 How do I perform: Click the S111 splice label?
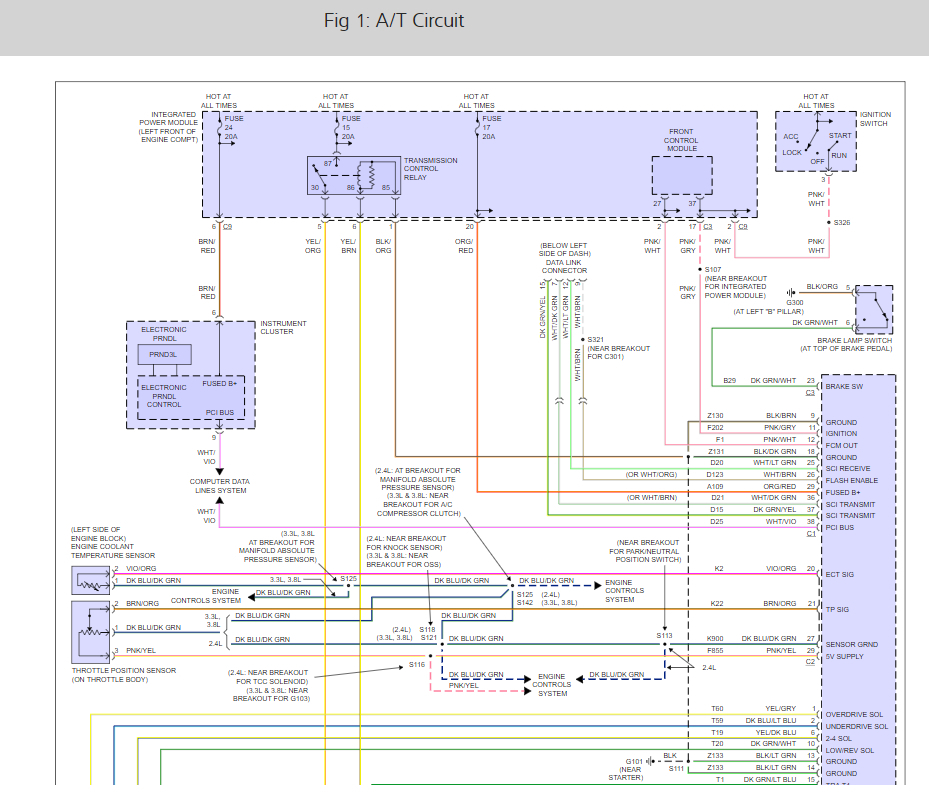coord(676,769)
